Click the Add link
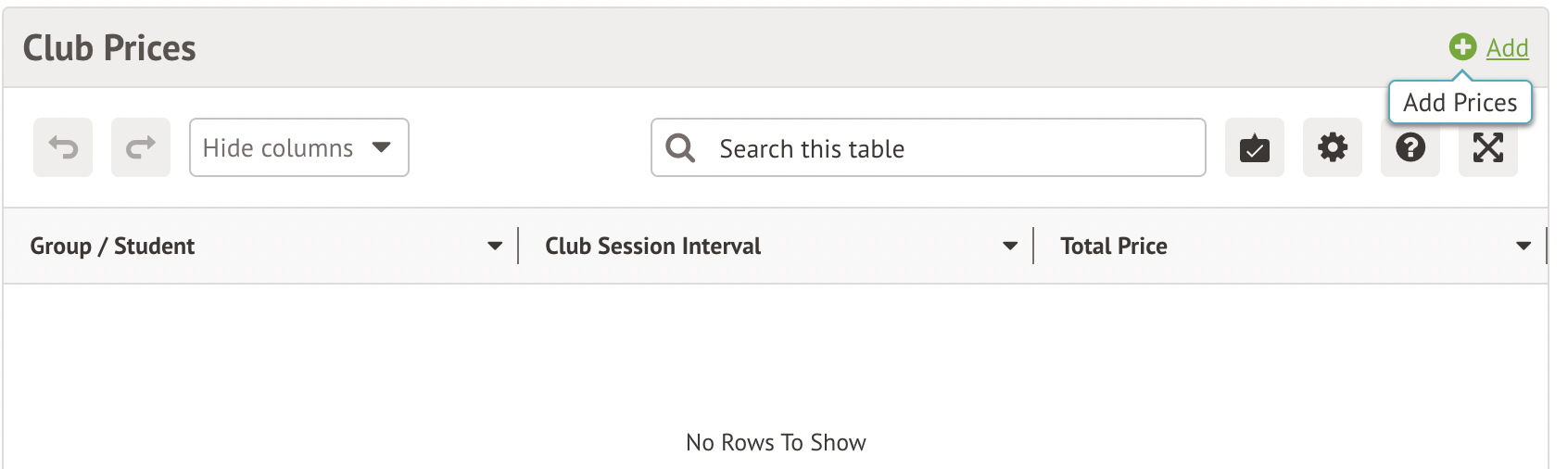 pos(1507,48)
